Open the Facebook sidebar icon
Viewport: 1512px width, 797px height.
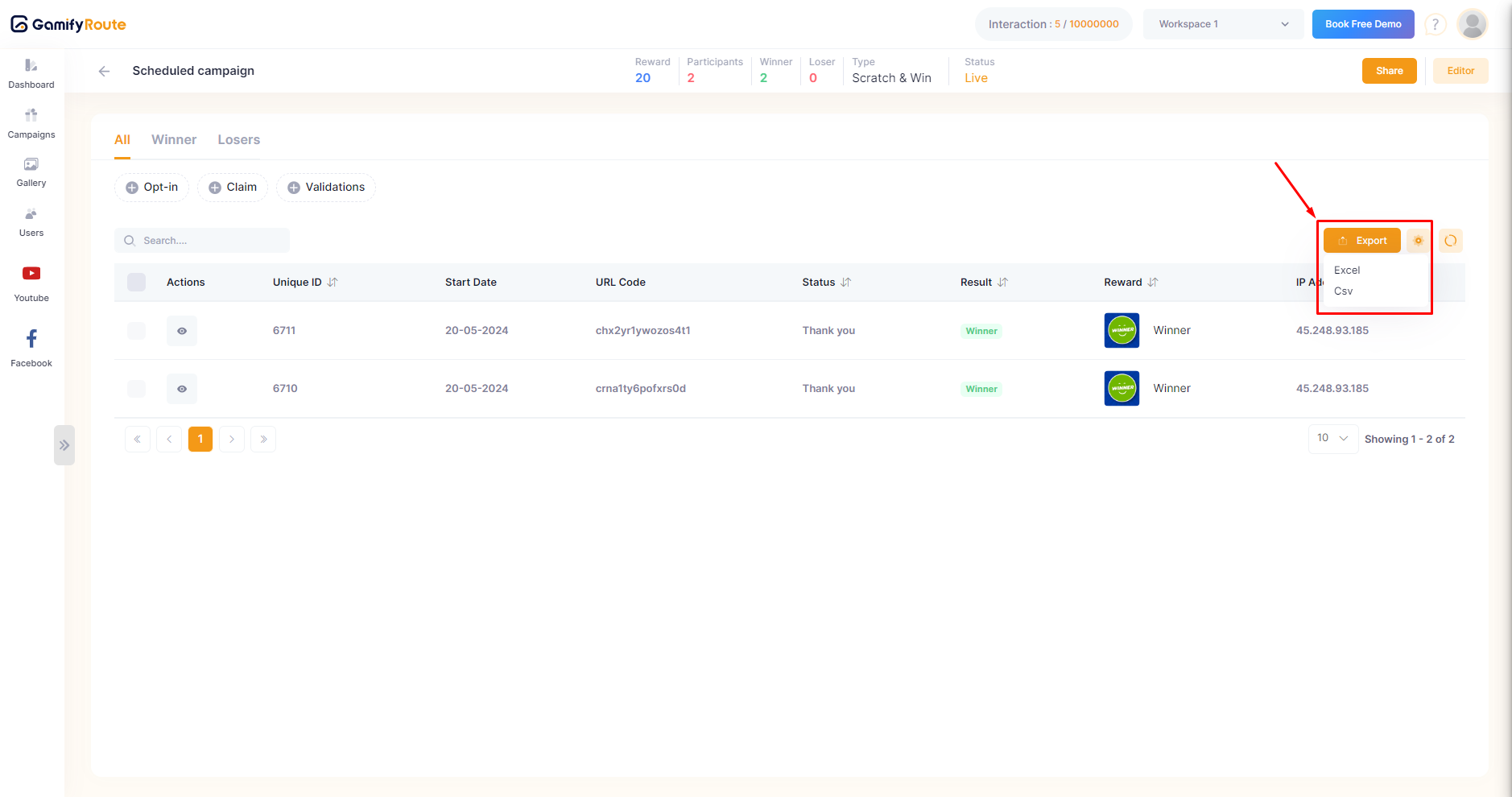[x=31, y=347]
